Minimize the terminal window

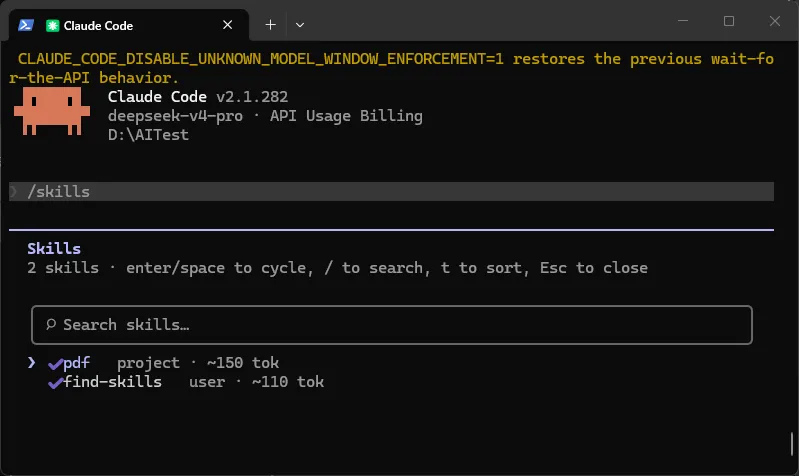tap(683, 21)
